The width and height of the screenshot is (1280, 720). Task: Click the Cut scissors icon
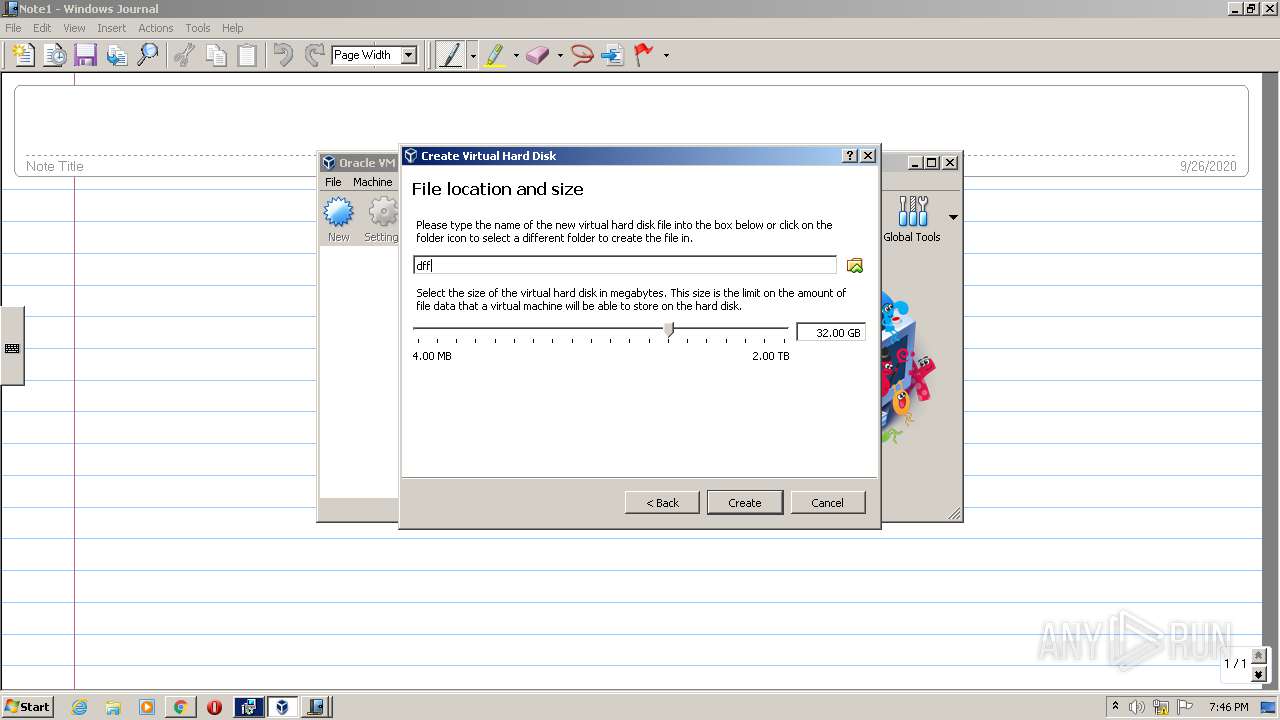point(184,55)
